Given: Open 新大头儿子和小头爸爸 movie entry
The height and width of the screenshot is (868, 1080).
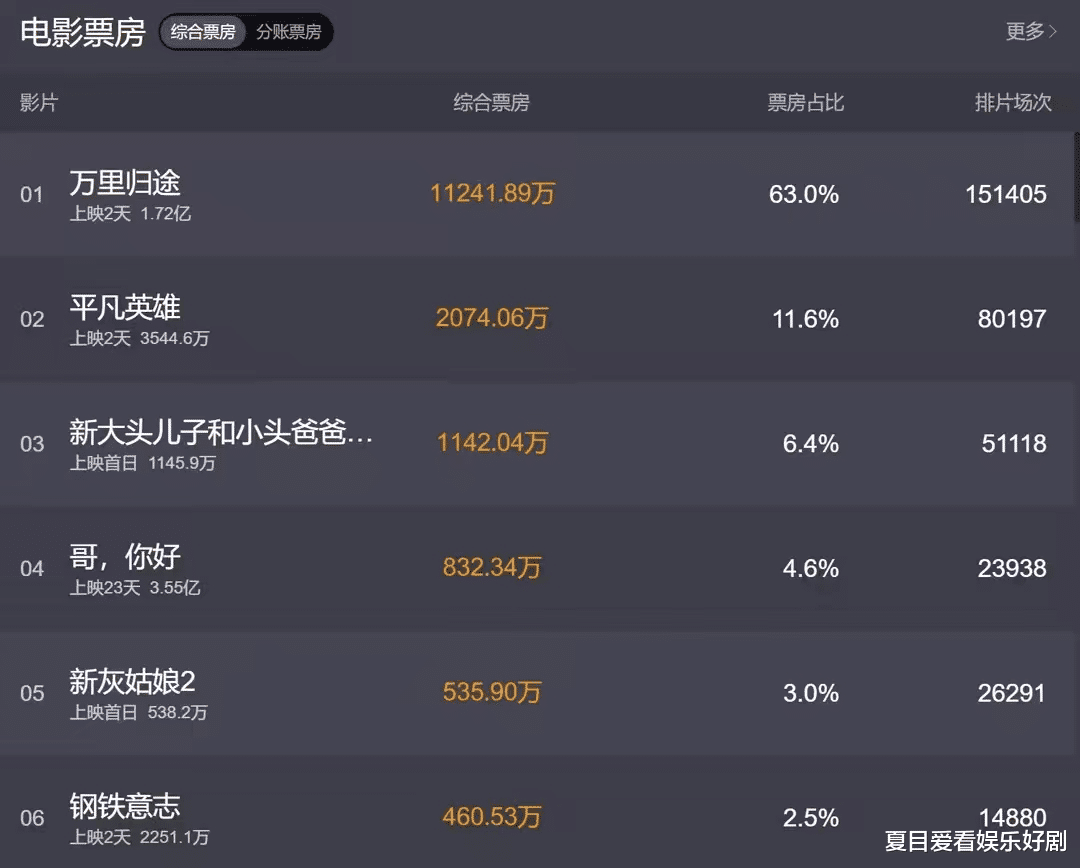Looking at the screenshot, I should pos(220,432).
